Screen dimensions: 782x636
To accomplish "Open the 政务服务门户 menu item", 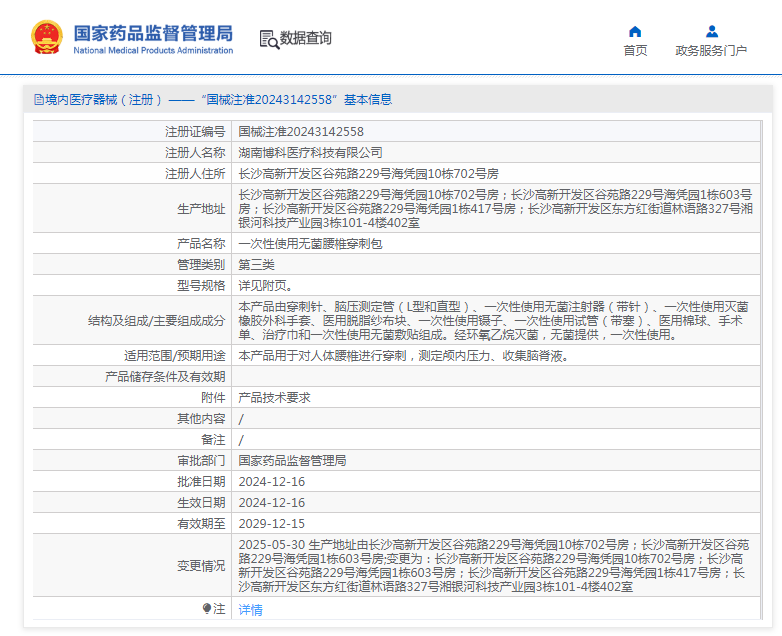I will pos(711,51).
